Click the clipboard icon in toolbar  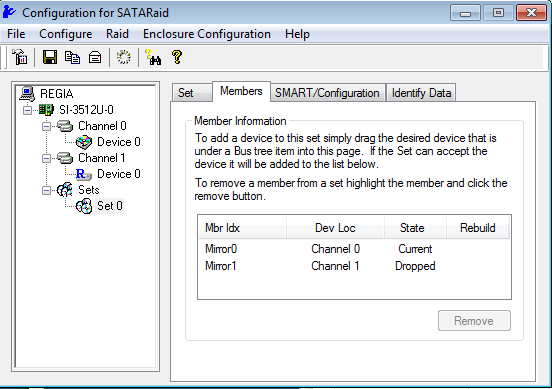point(20,57)
